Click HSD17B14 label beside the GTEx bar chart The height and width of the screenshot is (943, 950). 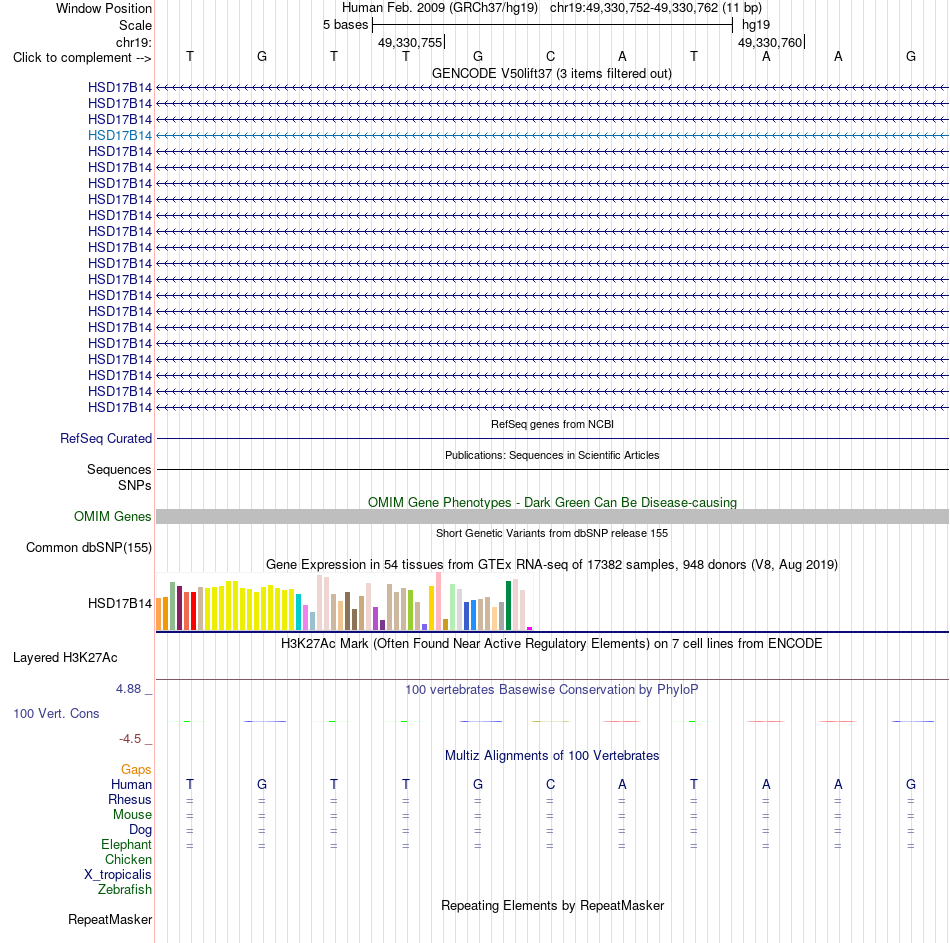point(120,603)
